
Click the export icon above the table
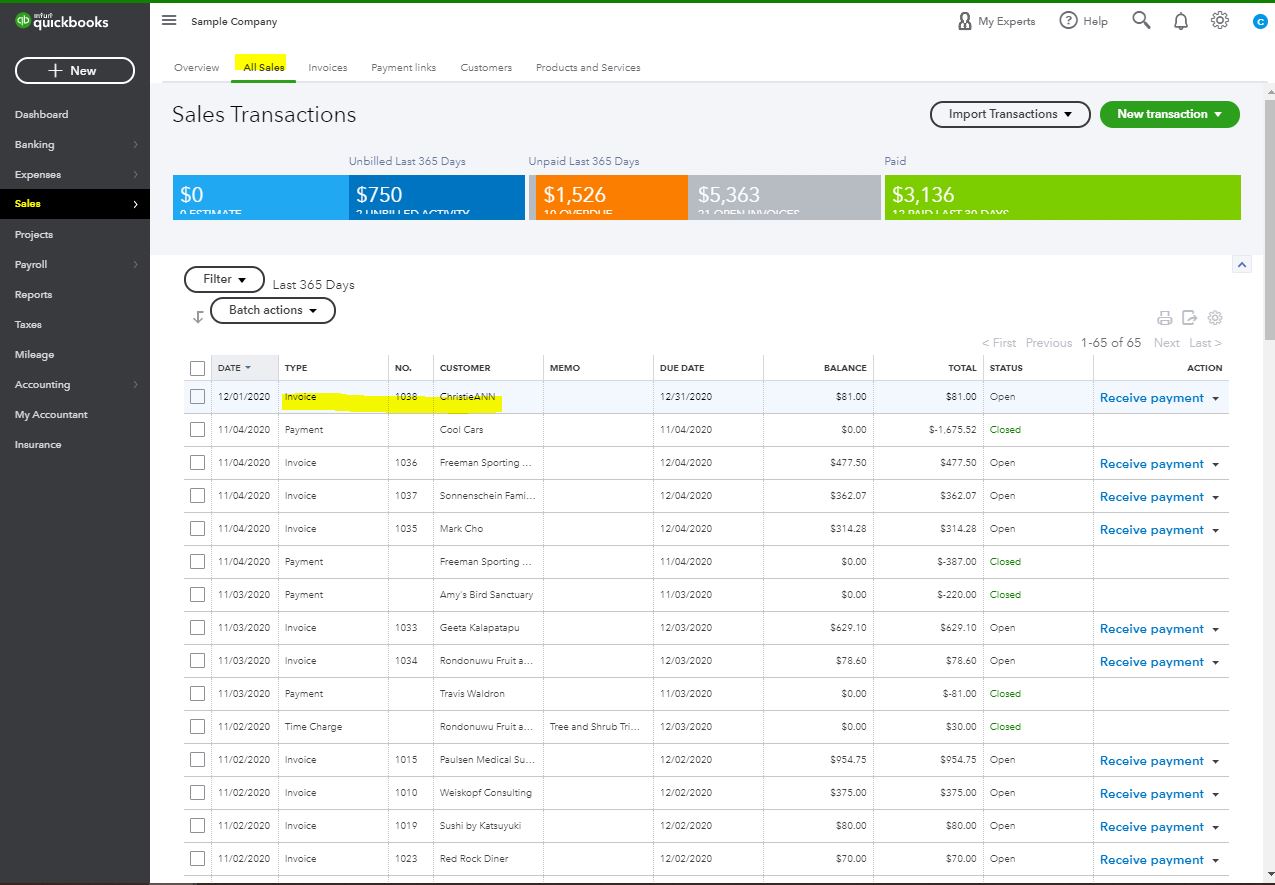tap(1189, 318)
